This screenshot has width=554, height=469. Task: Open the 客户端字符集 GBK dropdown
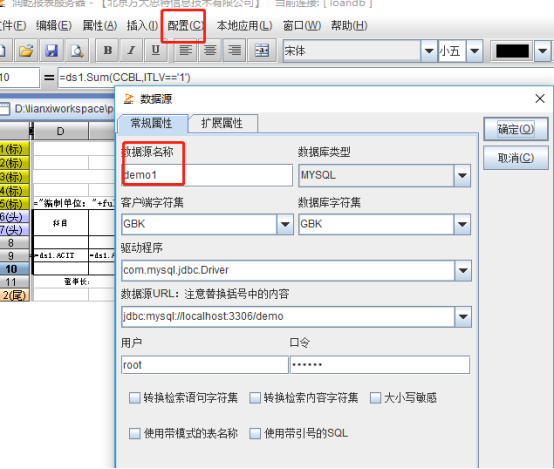point(285,224)
